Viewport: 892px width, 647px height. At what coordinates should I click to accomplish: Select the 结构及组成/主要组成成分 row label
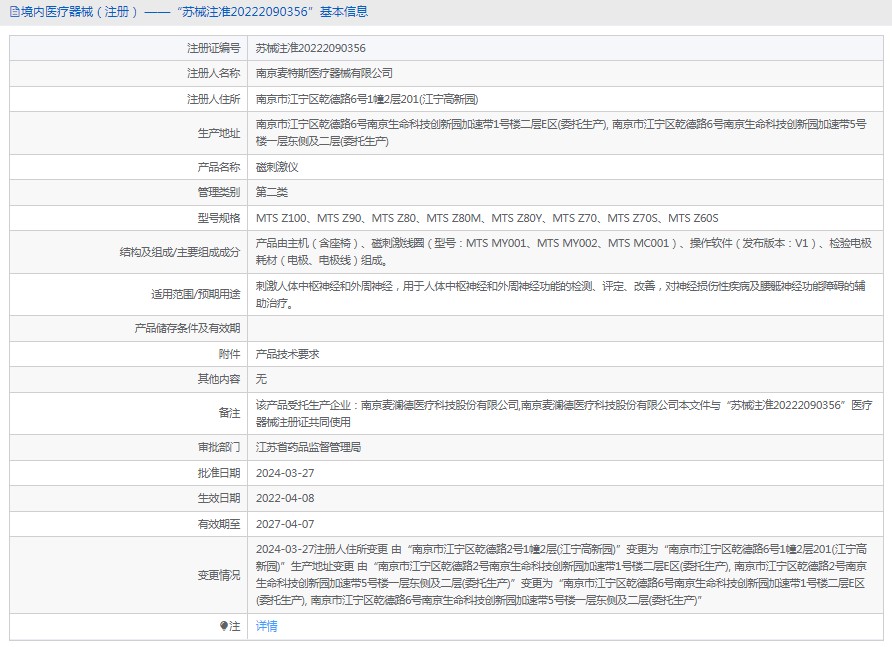180,252
